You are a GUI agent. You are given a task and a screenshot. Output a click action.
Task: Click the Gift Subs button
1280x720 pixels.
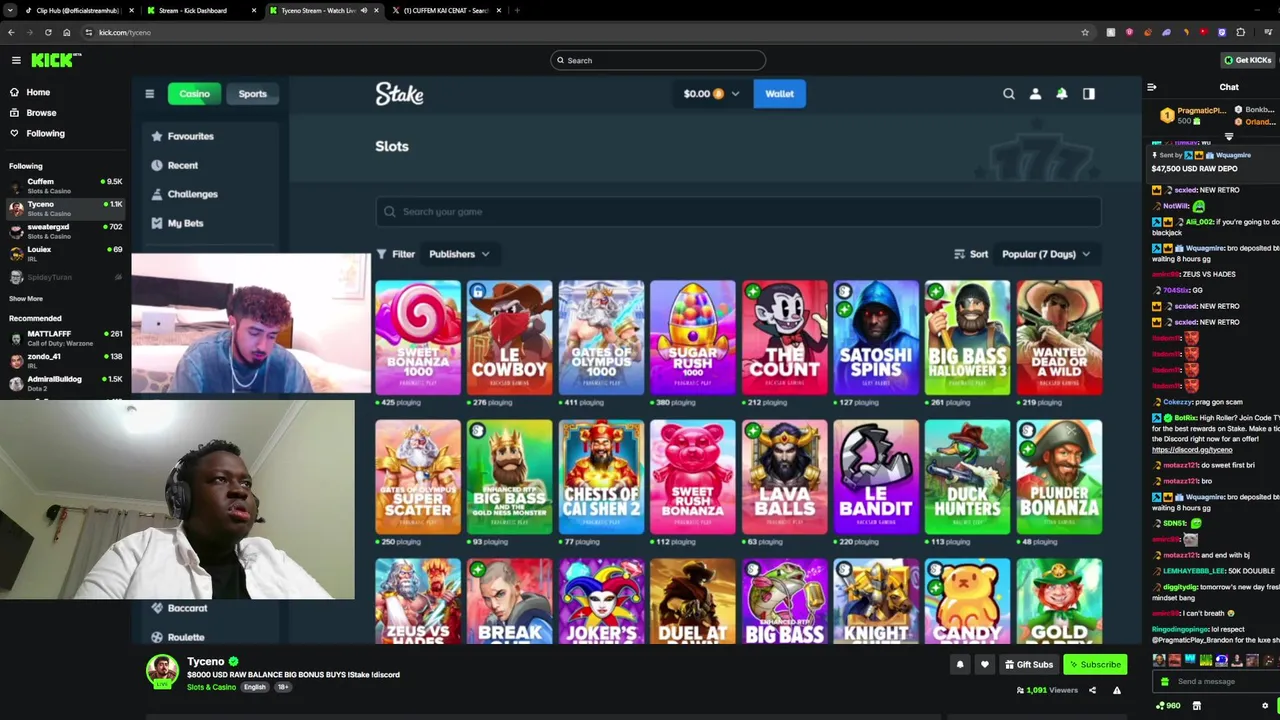click(x=1028, y=664)
